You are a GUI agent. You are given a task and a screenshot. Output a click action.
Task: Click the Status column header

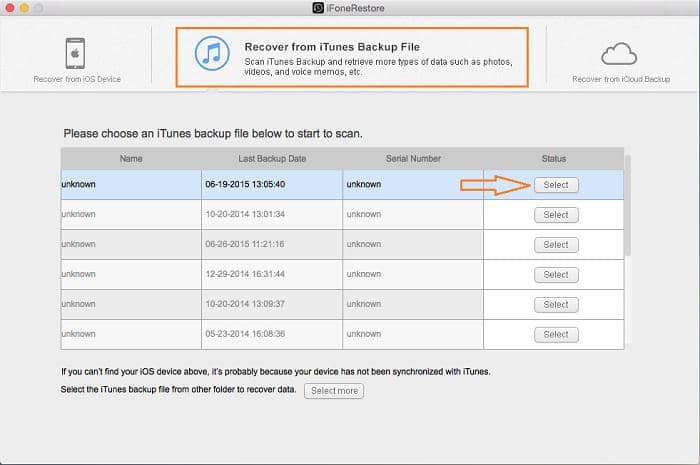pyautogui.click(x=554, y=158)
